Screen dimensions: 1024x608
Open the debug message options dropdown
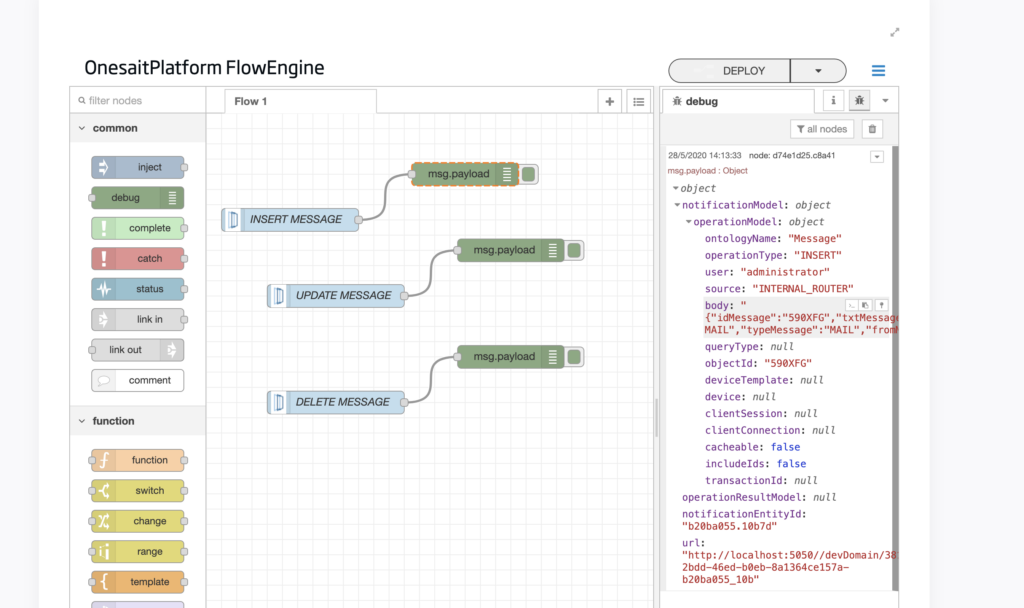point(877,157)
